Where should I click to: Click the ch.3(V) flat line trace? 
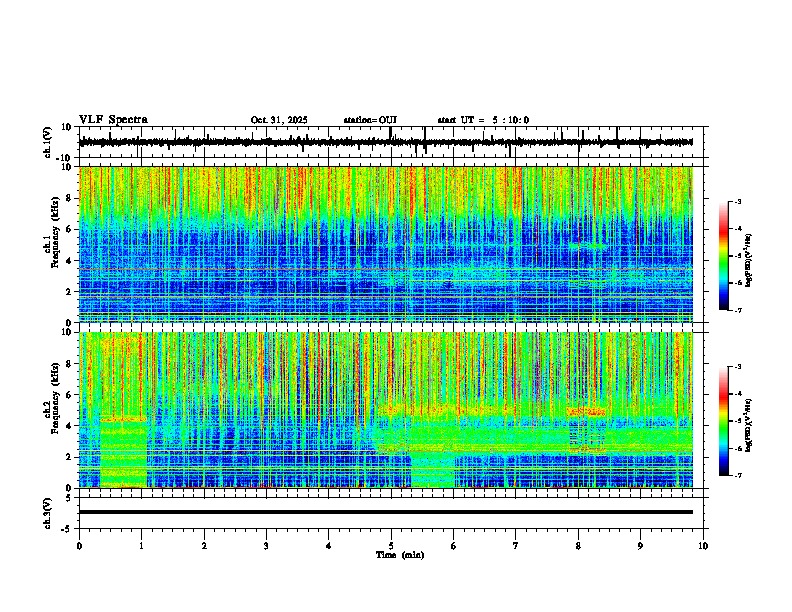coord(386,512)
